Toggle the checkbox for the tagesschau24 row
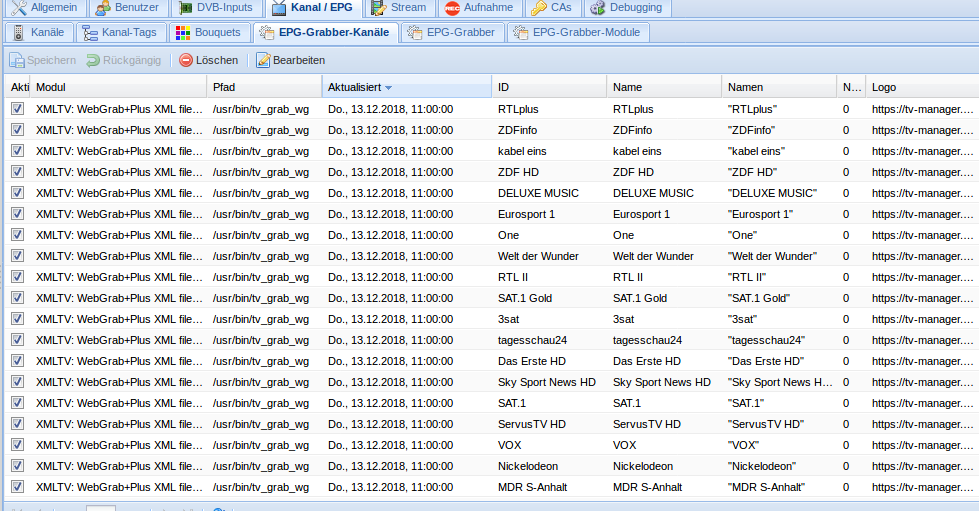This screenshot has width=979, height=511. [x=17, y=340]
